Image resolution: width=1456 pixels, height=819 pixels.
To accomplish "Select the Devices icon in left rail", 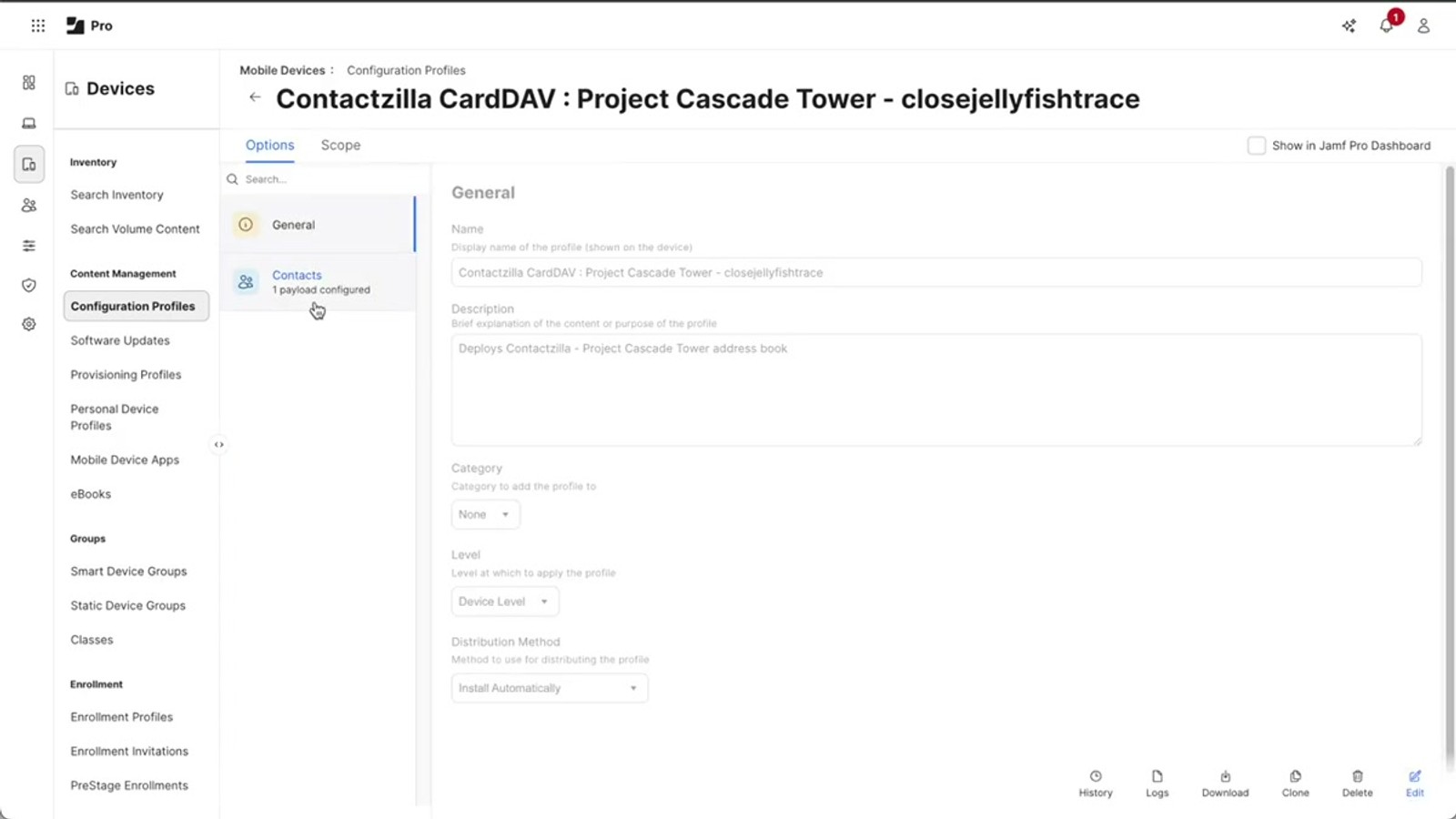I will (29, 165).
